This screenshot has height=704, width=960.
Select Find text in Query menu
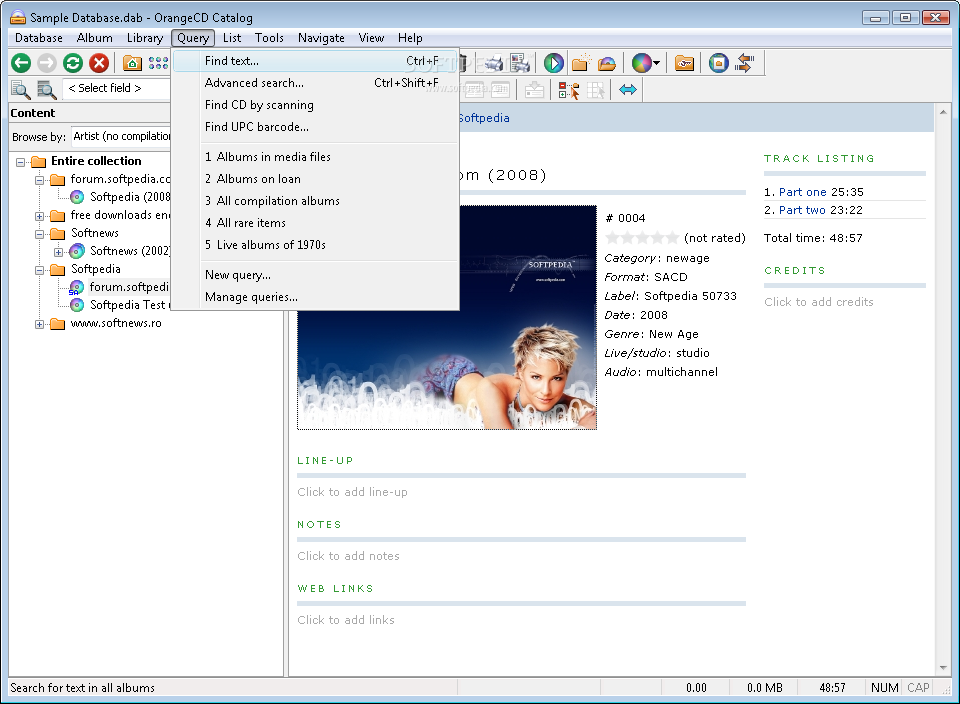click(315, 61)
